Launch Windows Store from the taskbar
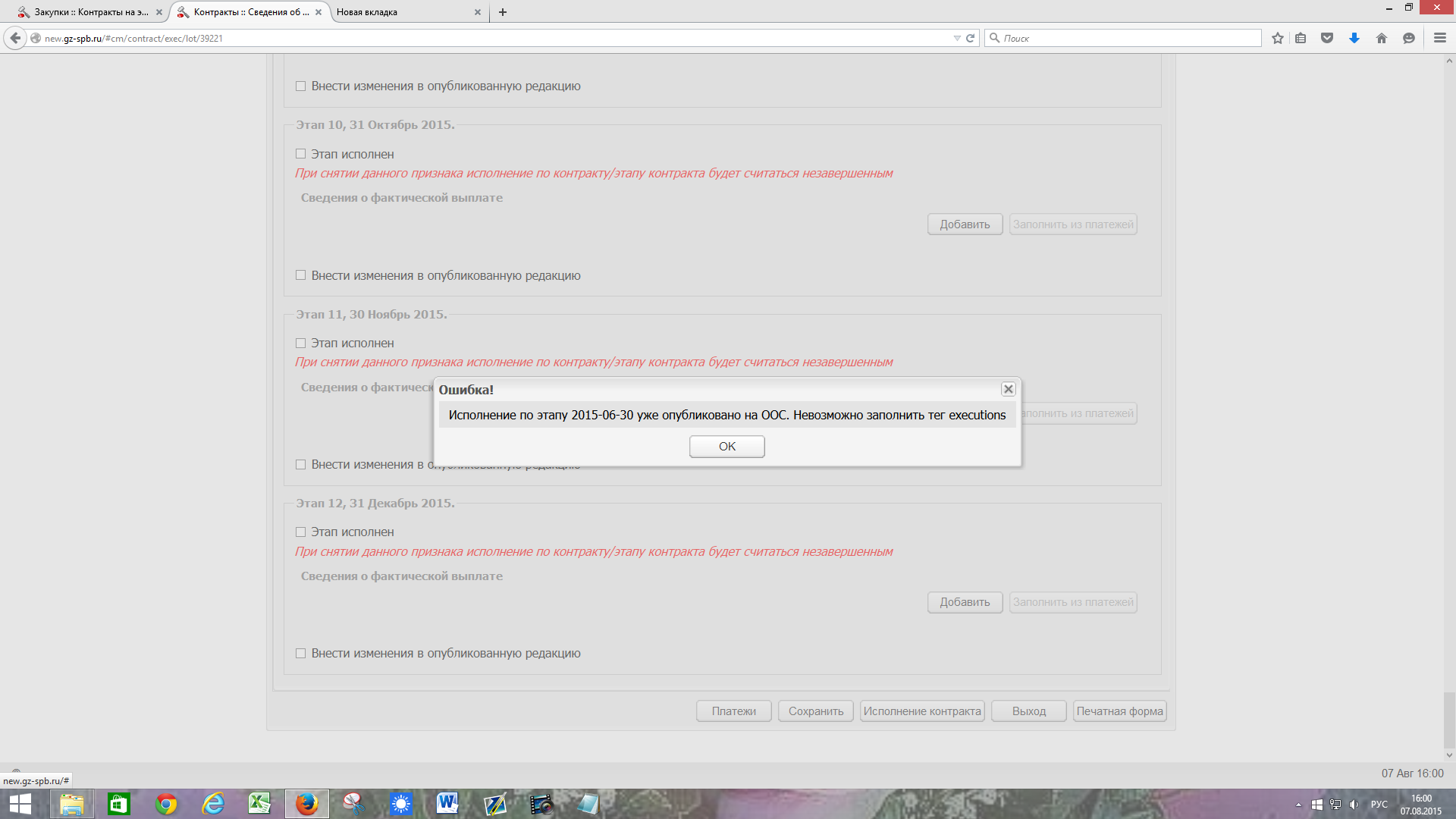Viewport: 1456px width, 819px height. (x=119, y=804)
